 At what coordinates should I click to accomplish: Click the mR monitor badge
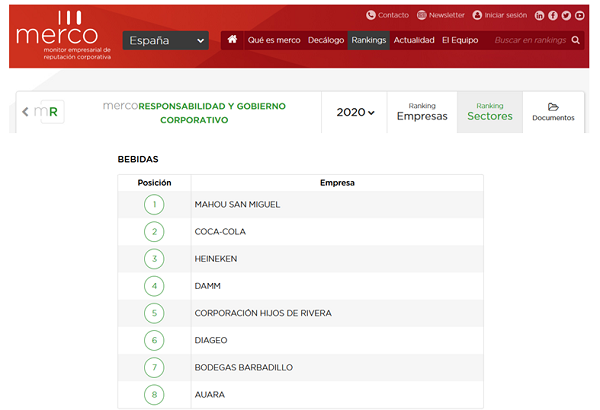point(50,112)
